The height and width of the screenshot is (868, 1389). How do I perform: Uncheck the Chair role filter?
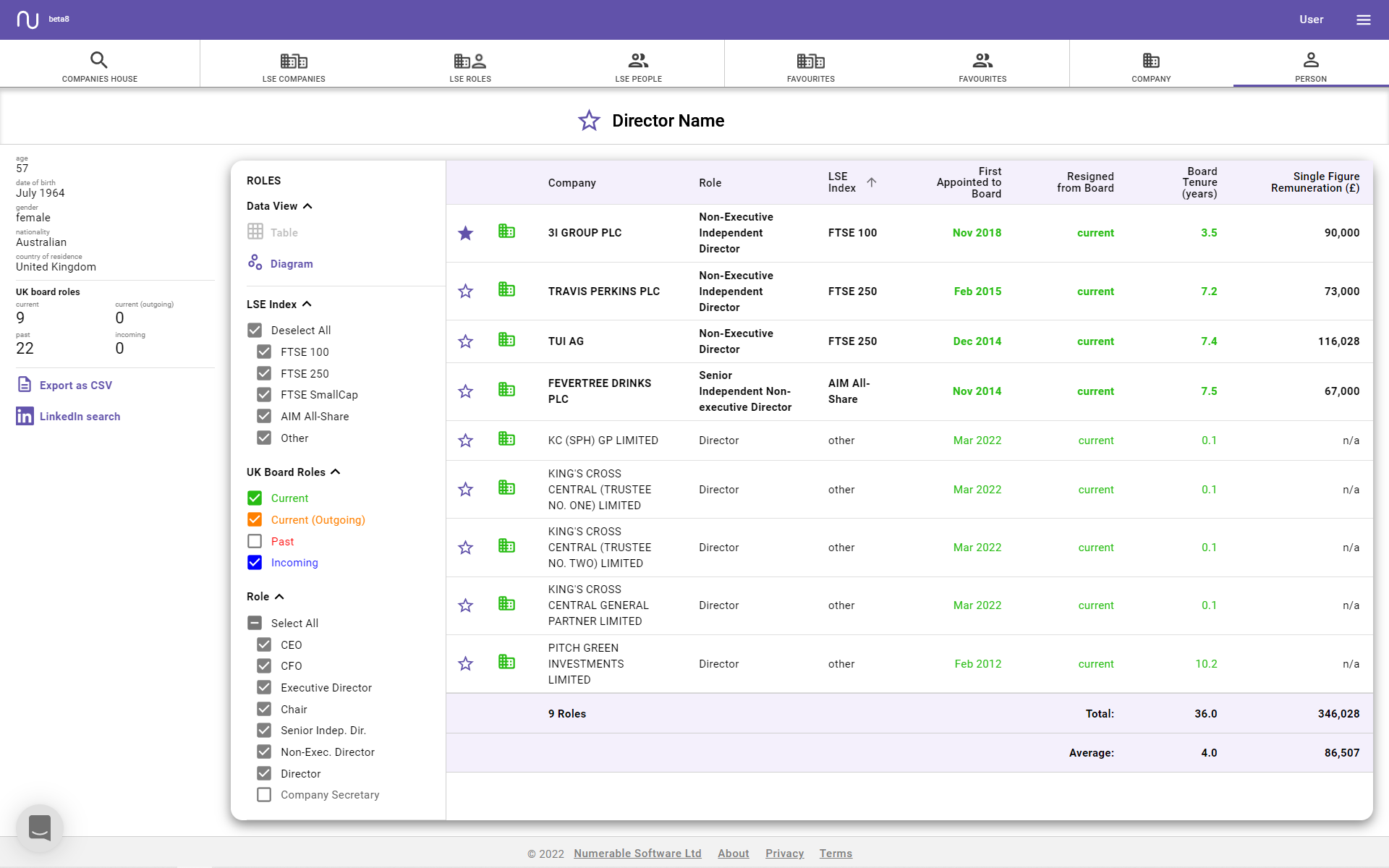(264, 710)
